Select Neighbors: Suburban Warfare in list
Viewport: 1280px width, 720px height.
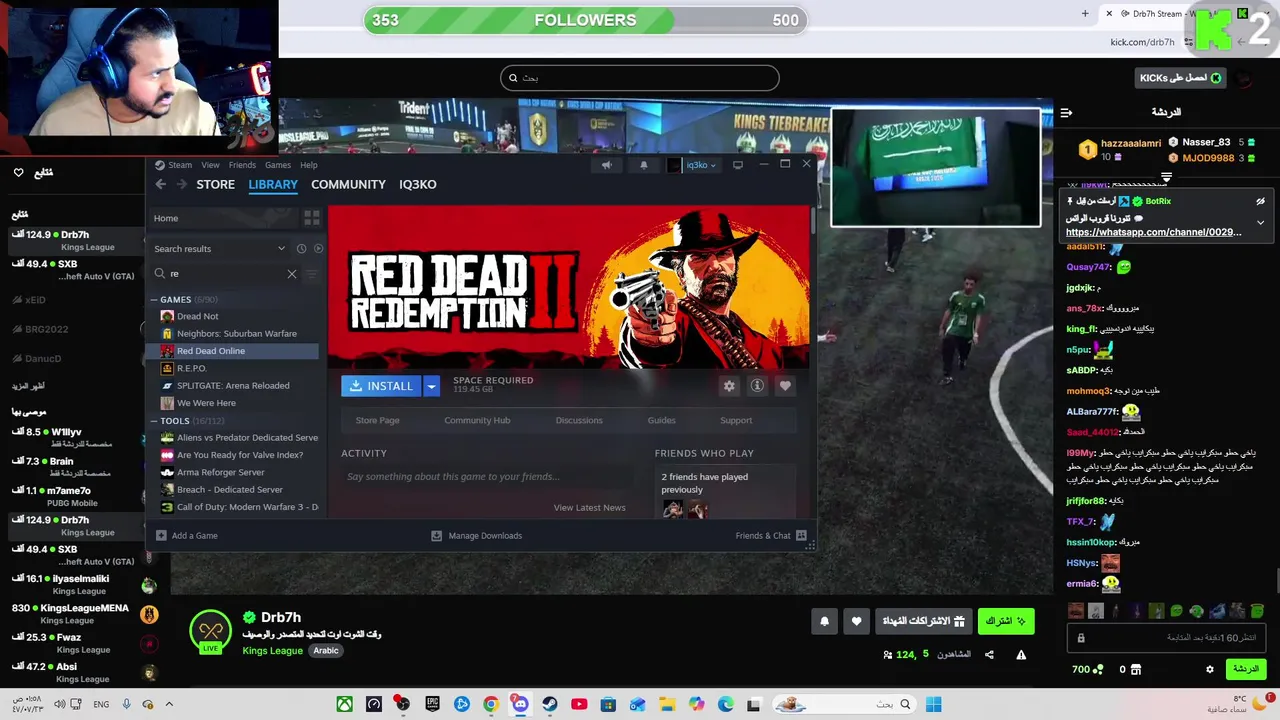pyautogui.click(x=237, y=333)
